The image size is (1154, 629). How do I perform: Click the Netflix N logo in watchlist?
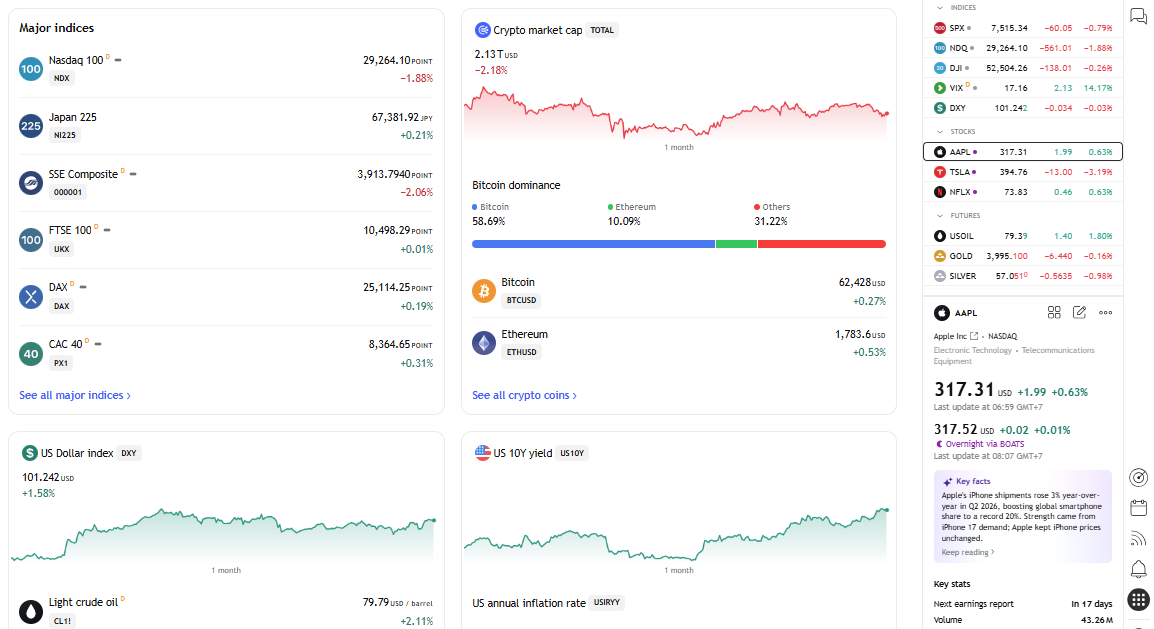pyautogui.click(x=940, y=192)
